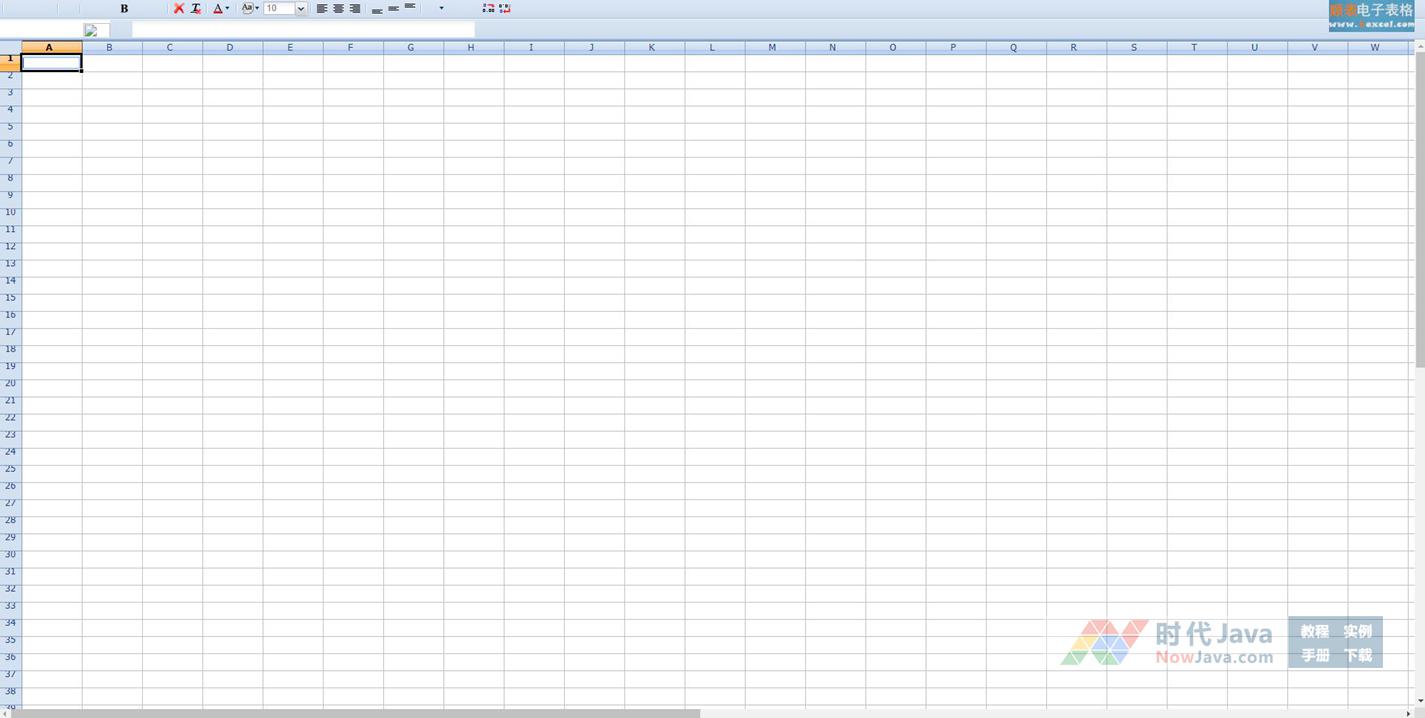Click the font color letter A icon
Viewport: 1425px width, 718px height.
217,9
